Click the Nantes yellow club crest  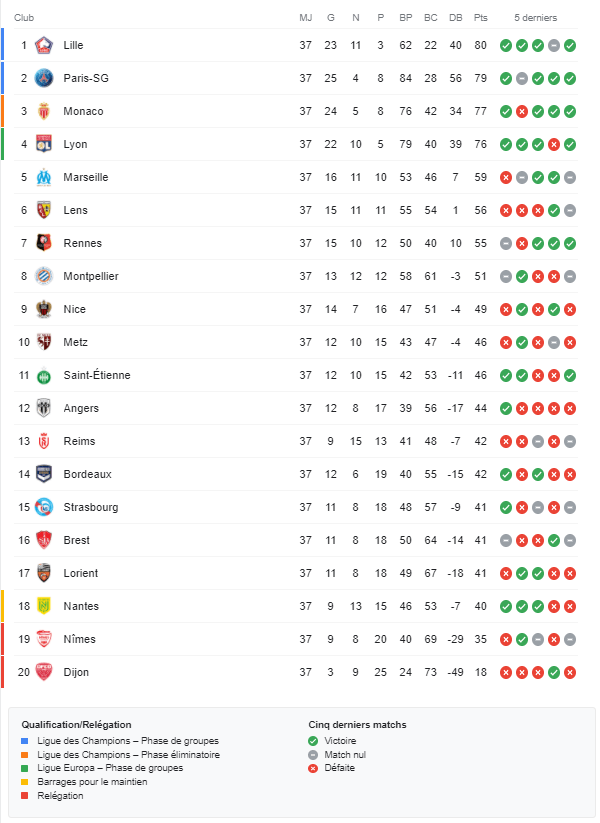[44, 606]
